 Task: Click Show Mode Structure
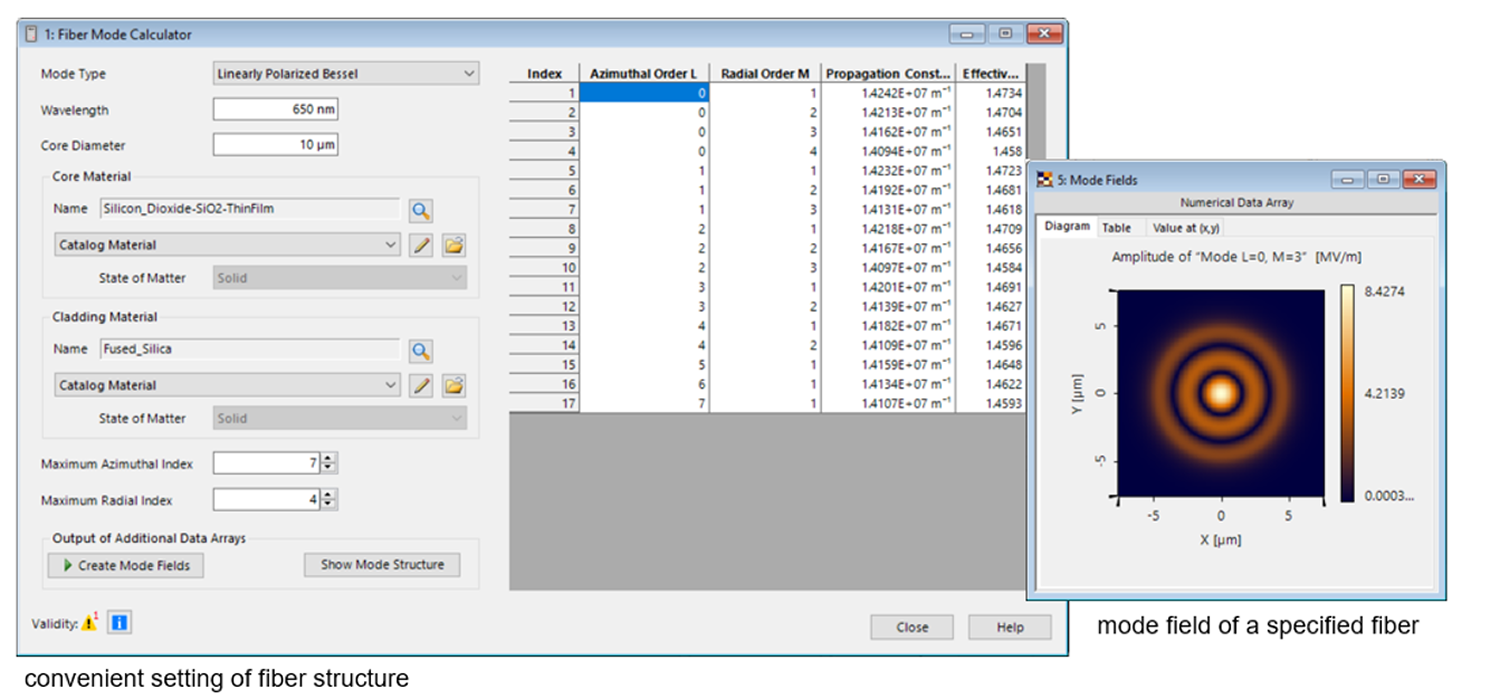[382, 564]
